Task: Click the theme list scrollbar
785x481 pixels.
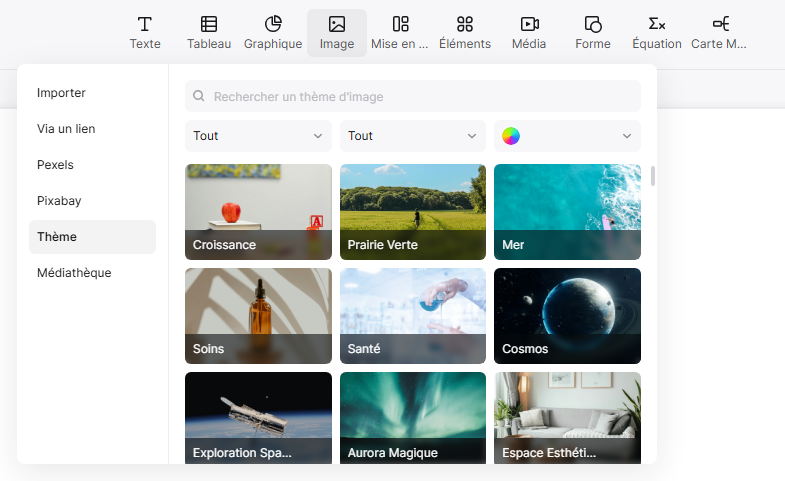Action: [x=653, y=176]
